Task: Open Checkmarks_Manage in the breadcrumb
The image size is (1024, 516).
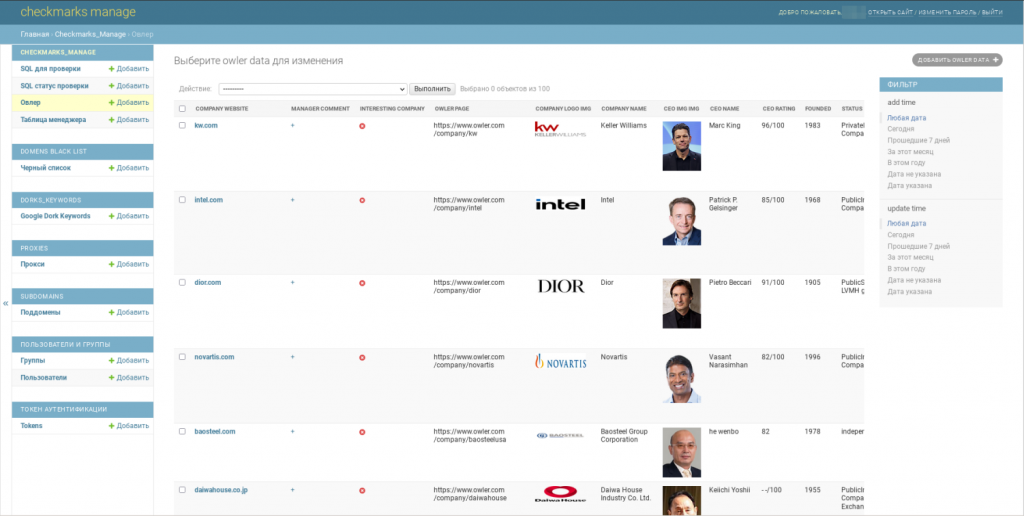Action: tap(90, 35)
